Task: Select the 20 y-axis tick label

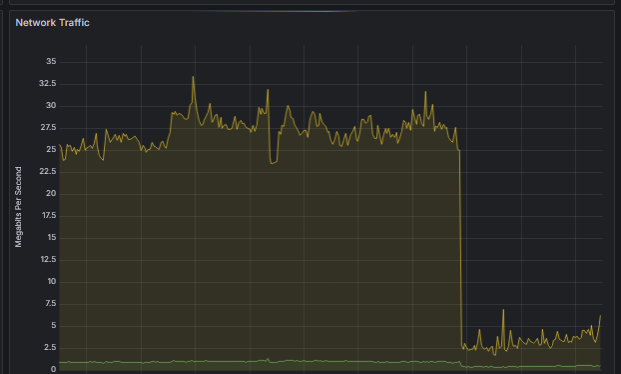Action: pos(51,193)
